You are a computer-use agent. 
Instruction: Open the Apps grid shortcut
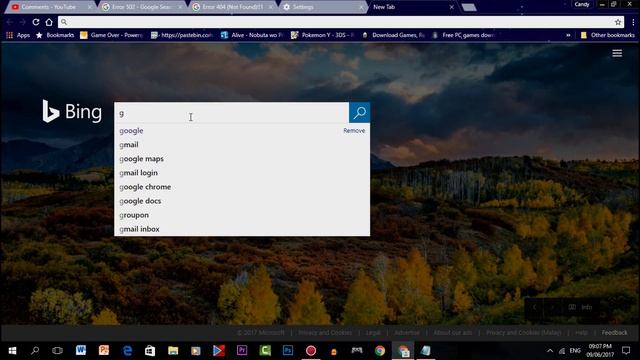tap(18, 35)
